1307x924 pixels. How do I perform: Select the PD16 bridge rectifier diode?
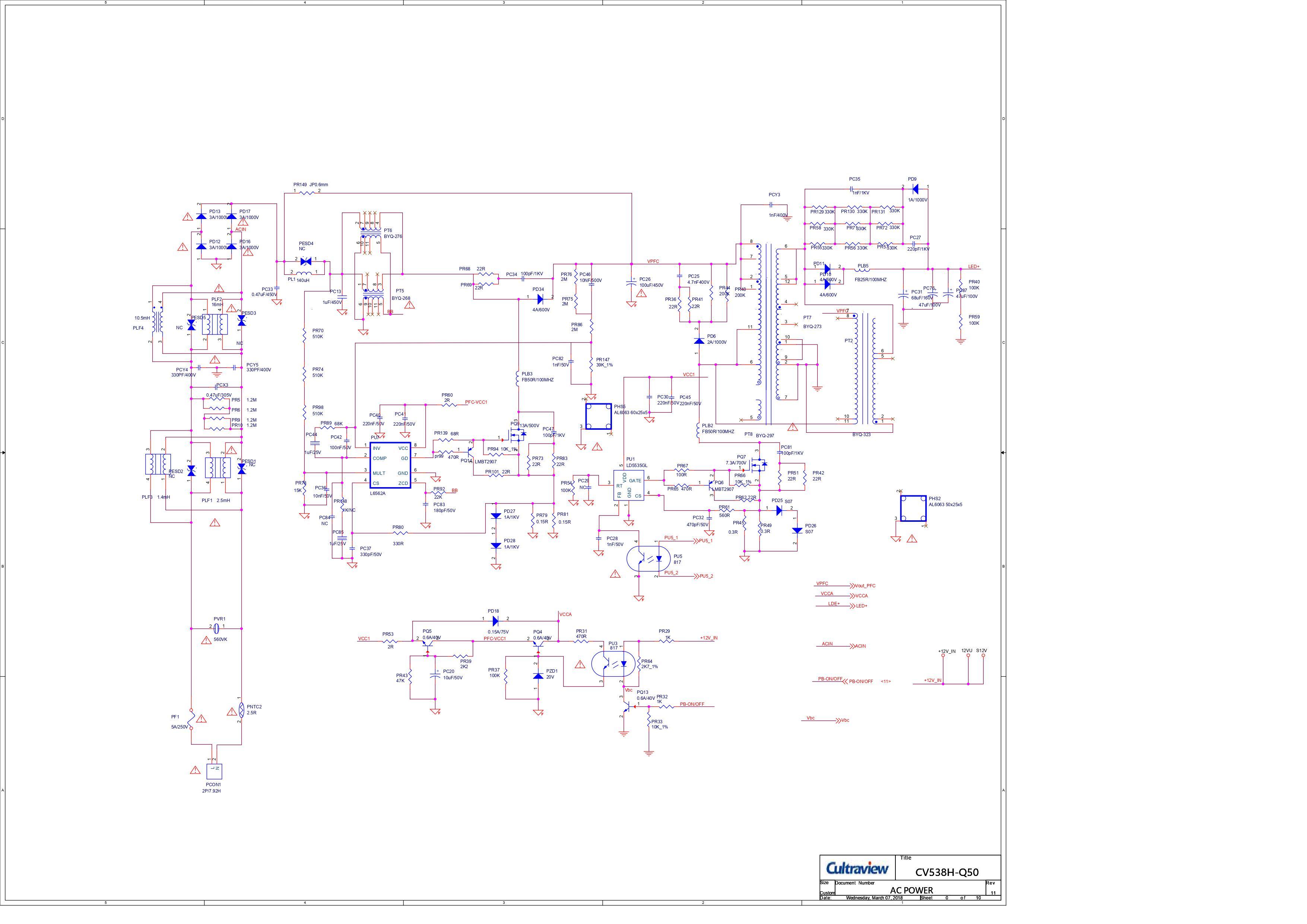pos(231,247)
